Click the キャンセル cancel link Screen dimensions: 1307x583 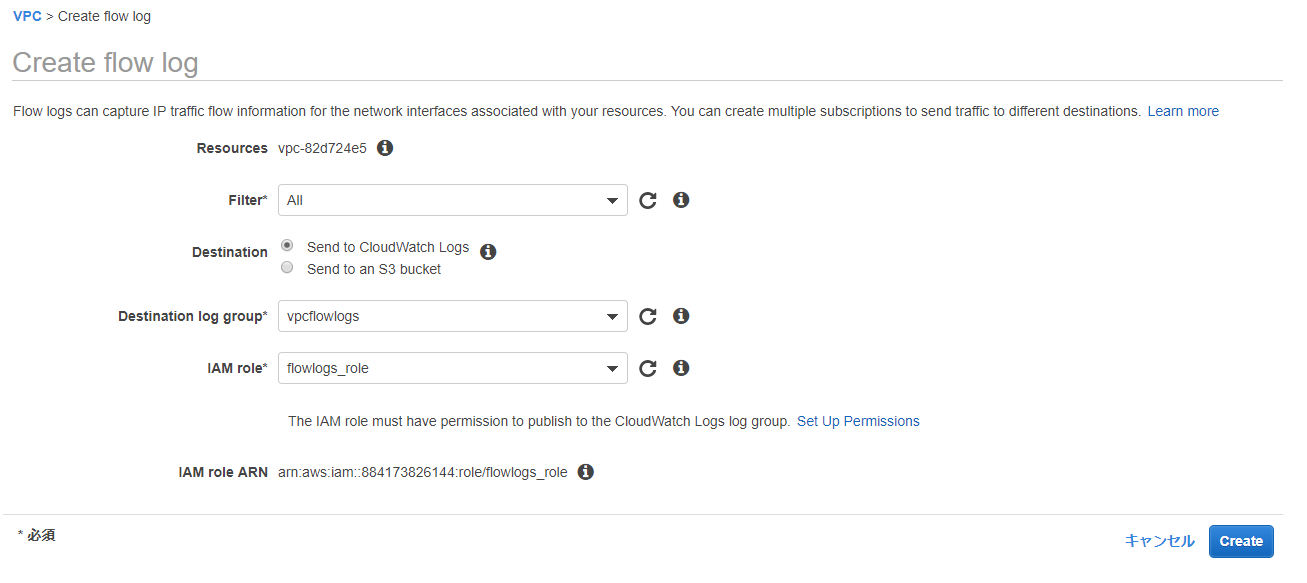[1159, 541]
